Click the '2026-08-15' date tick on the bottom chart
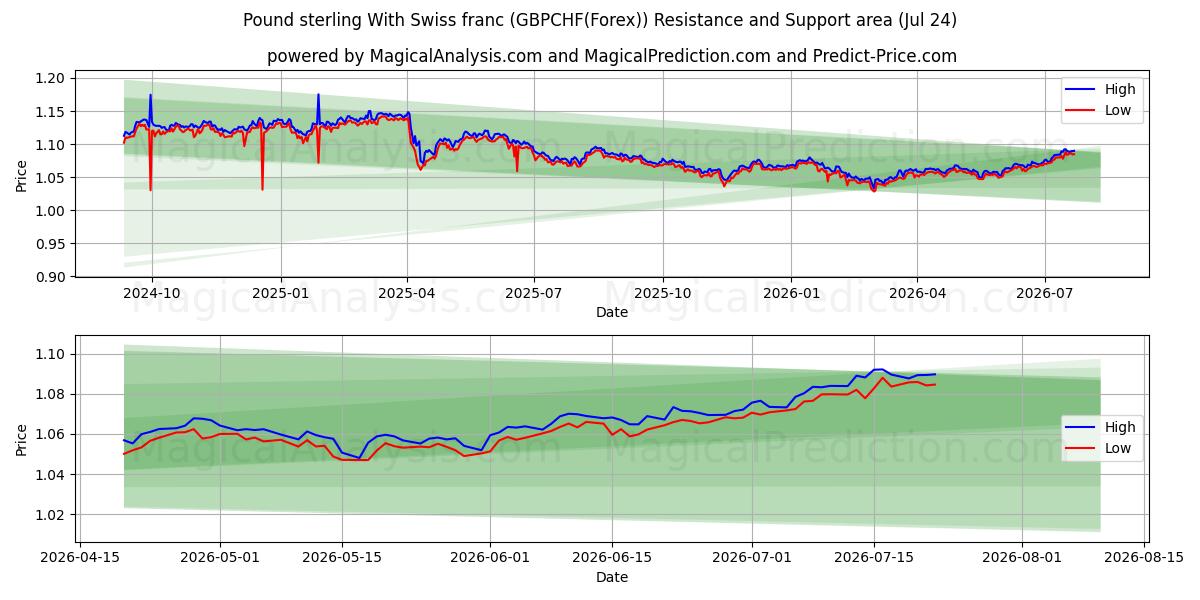Screen dimensions: 1200x600 coord(1144,559)
